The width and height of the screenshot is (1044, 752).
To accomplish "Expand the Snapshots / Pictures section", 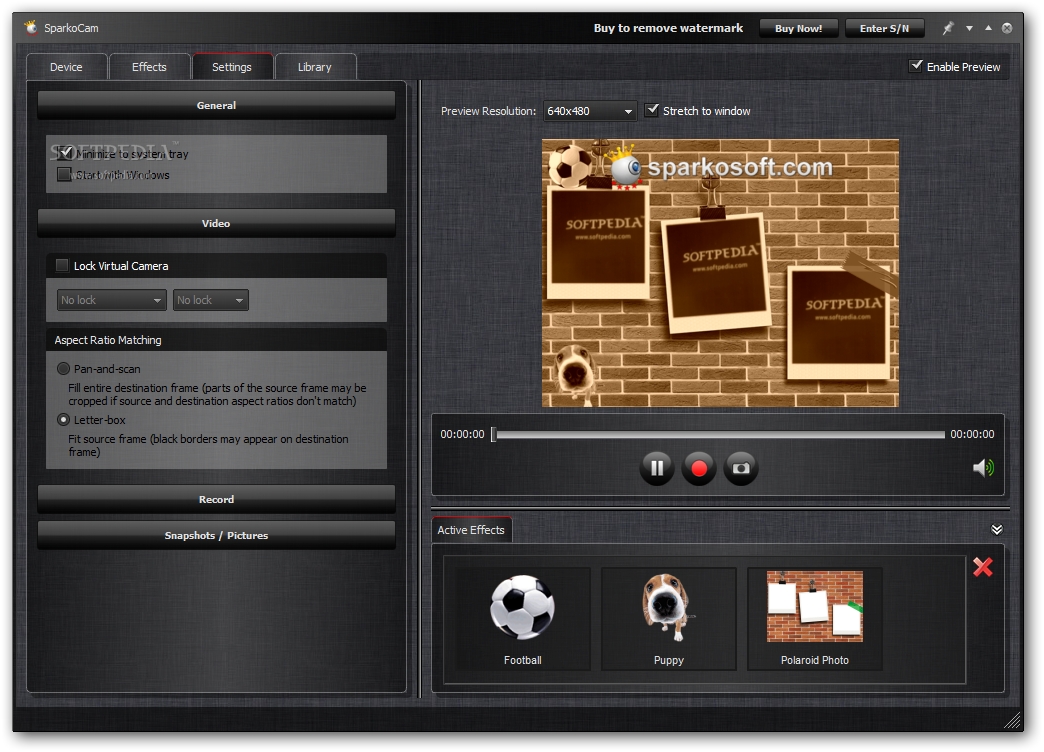I will tap(216, 535).
